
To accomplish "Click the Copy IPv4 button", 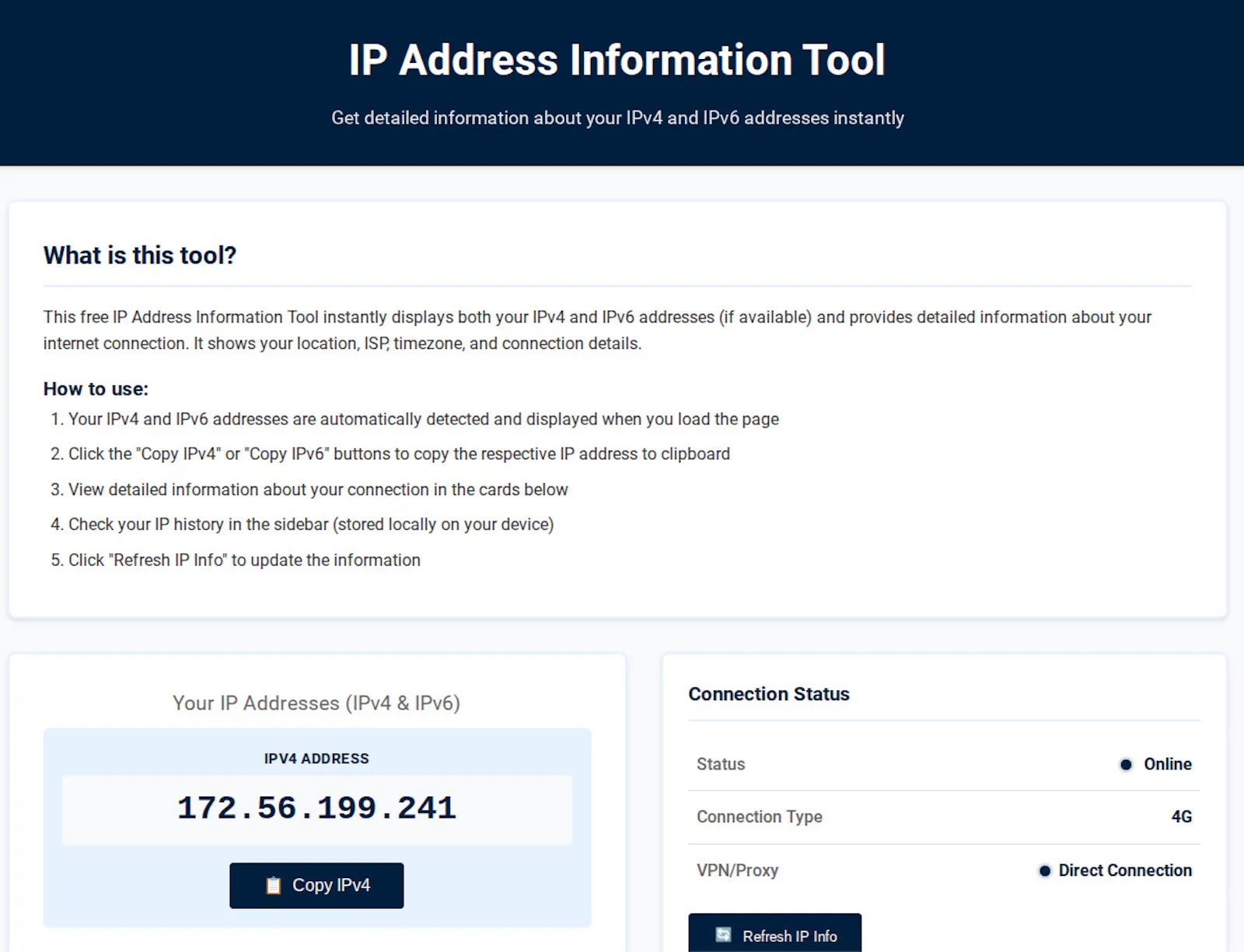I will (316, 885).
